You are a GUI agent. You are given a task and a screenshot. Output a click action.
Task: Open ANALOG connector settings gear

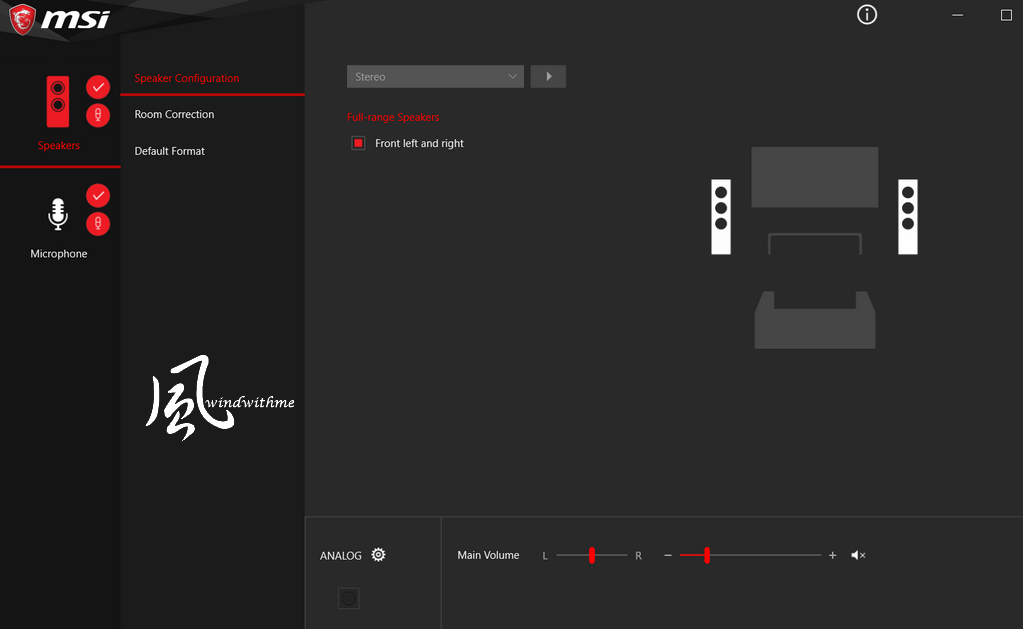pyautogui.click(x=378, y=555)
